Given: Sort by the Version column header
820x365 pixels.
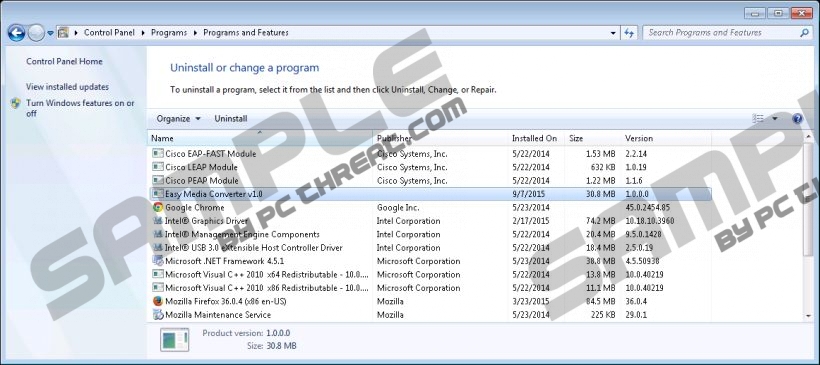Looking at the screenshot, I should click(666, 139).
